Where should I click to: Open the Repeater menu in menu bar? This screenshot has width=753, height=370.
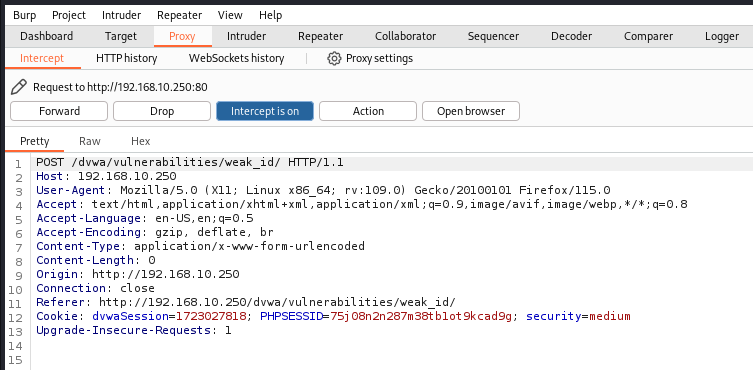coord(180,15)
